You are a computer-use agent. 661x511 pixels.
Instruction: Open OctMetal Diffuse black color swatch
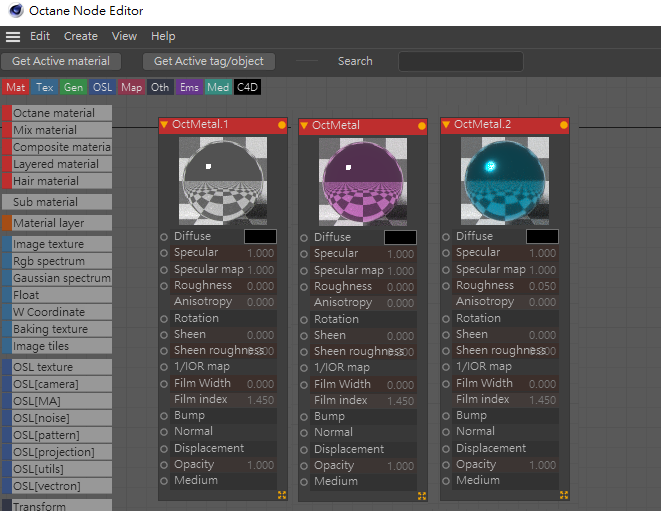[400, 237]
